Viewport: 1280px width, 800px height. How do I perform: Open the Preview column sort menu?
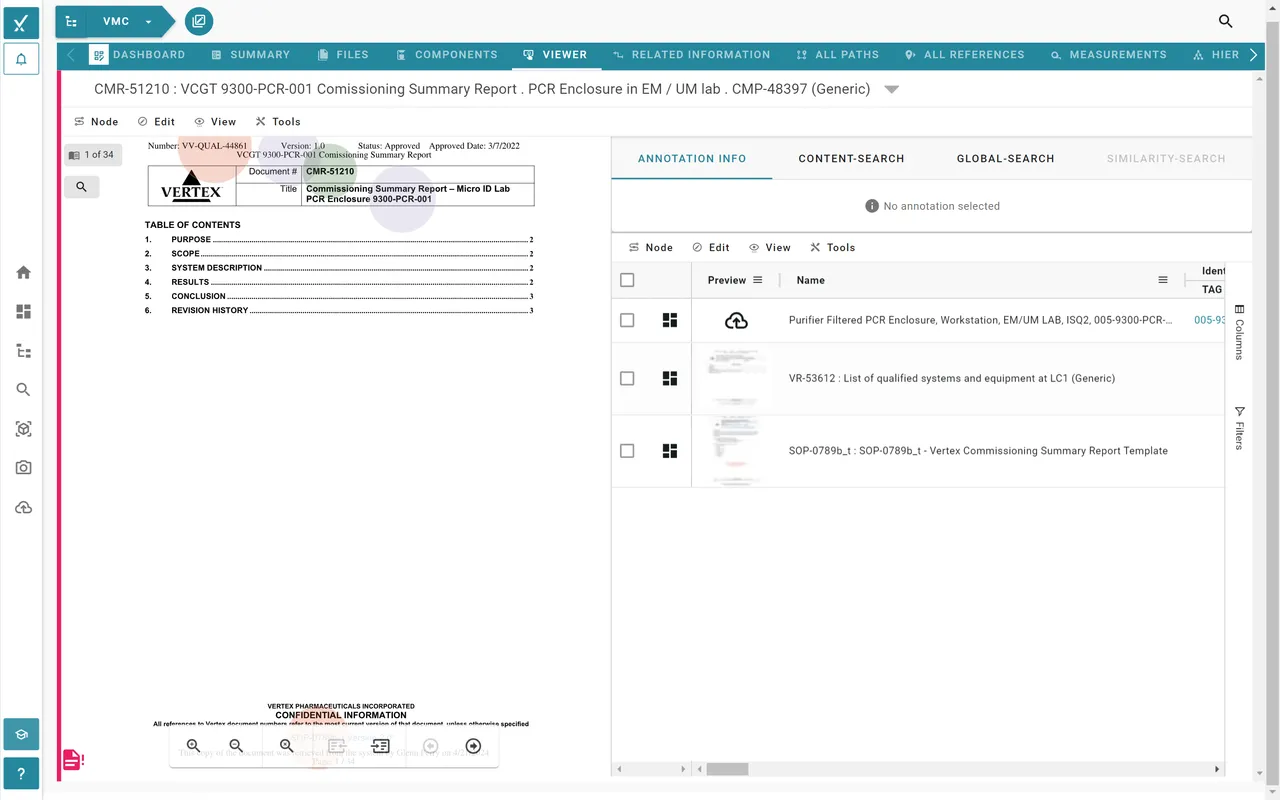[x=757, y=280]
